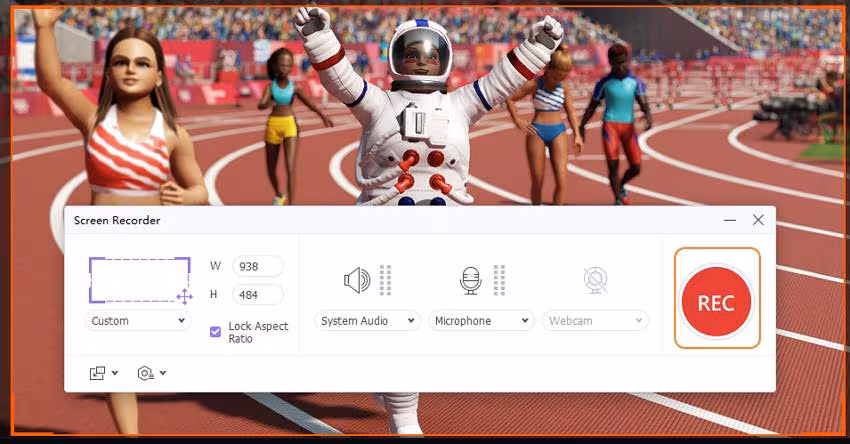Open the Webcam dropdown
Viewport: 850px width, 444px height.
[x=595, y=321]
